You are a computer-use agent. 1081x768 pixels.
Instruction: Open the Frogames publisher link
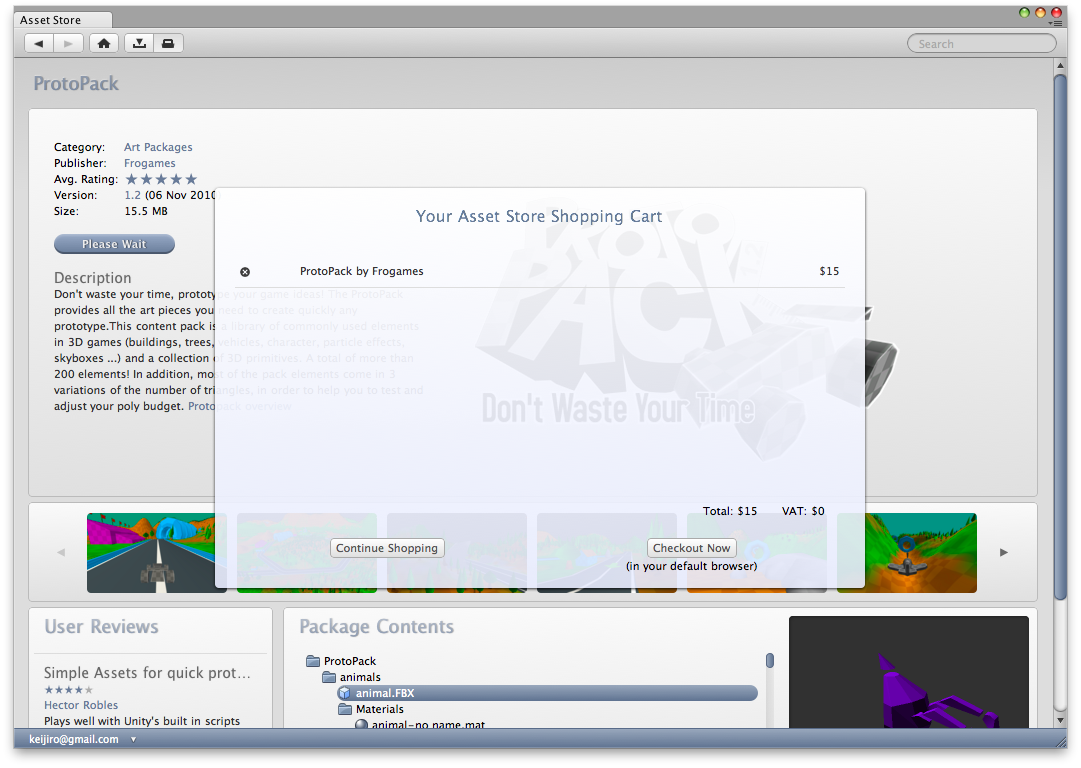(x=150, y=163)
